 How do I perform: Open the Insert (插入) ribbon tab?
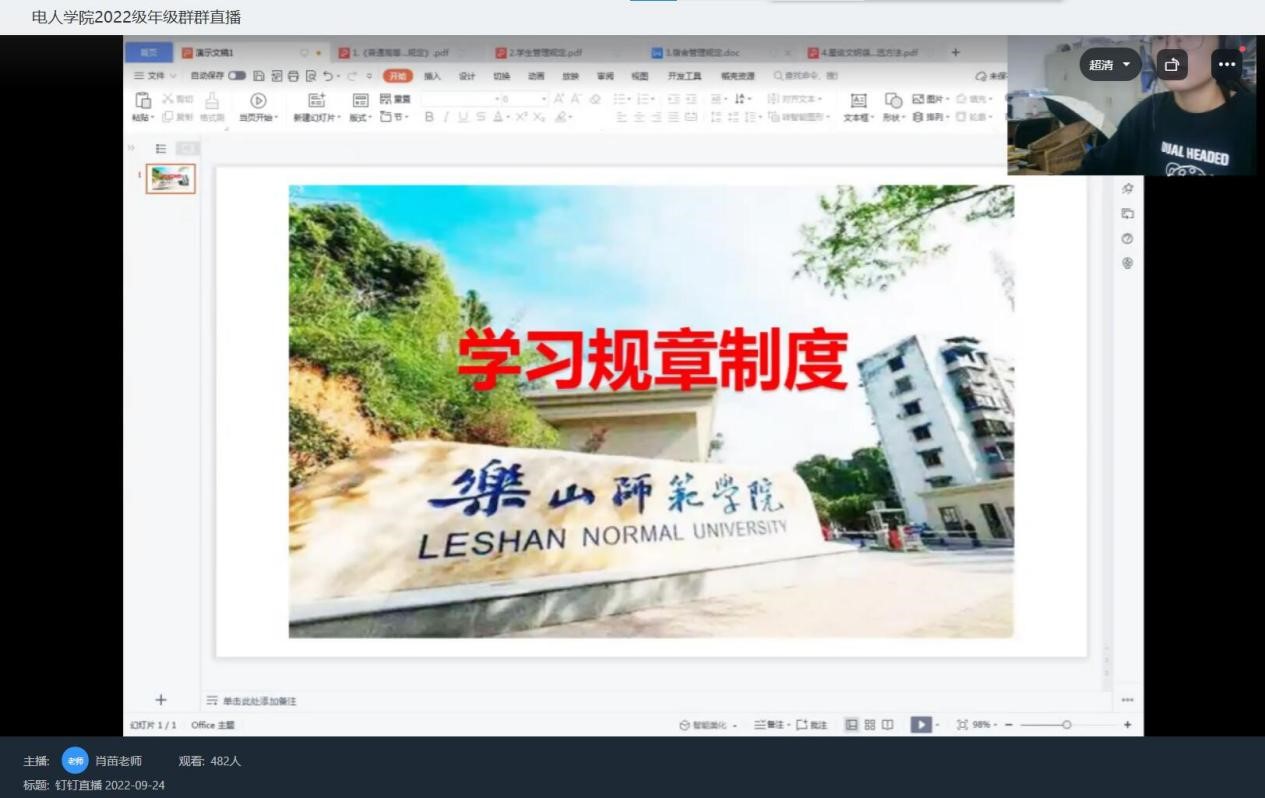coord(432,76)
